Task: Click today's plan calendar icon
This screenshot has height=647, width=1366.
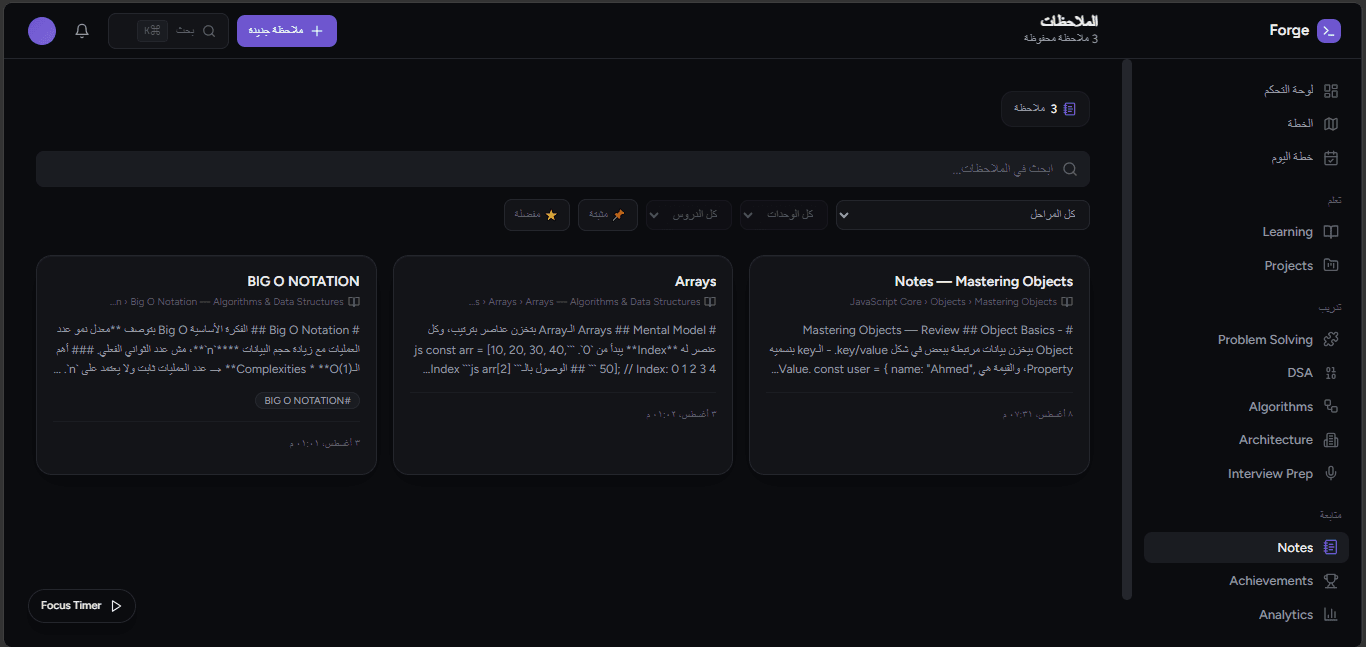Action: pos(1331,158)
